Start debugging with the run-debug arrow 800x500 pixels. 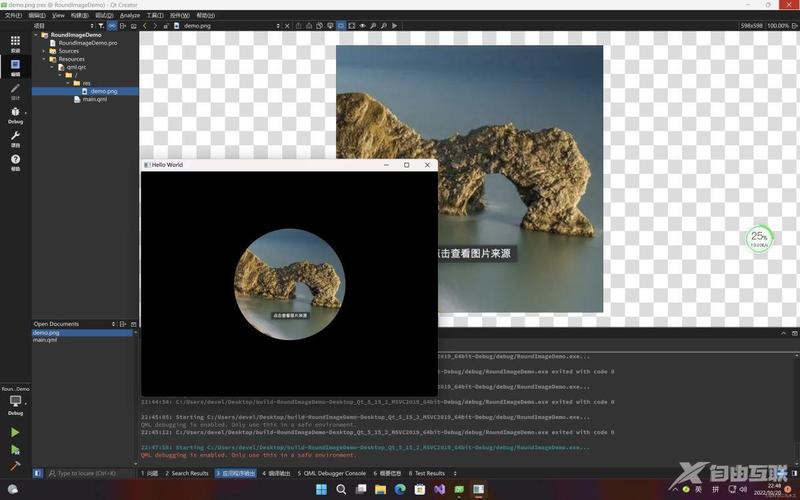[x=15, y=449]
